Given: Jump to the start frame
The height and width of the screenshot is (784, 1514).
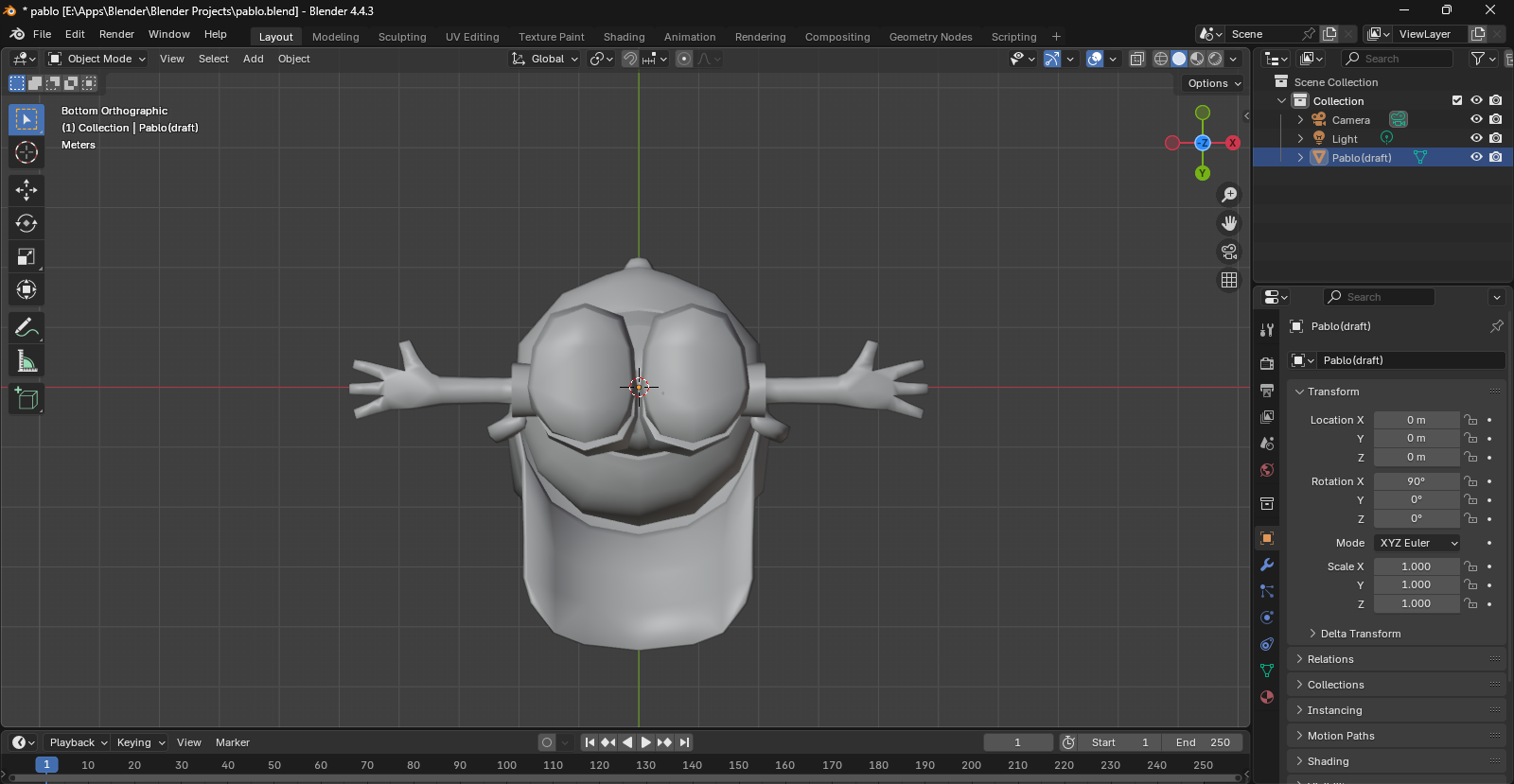Looking at the screenshot, I should pyautogui.click(x=590, y=742).
